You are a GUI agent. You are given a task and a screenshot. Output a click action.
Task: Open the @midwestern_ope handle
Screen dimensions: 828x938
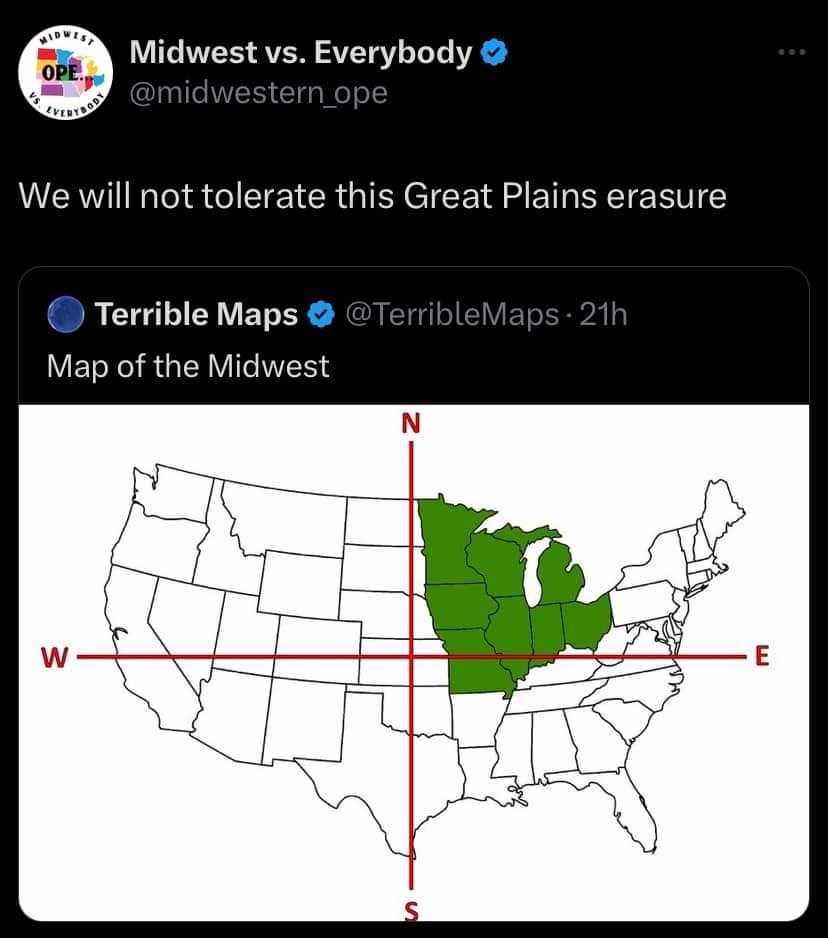click(x=258, y=93)
